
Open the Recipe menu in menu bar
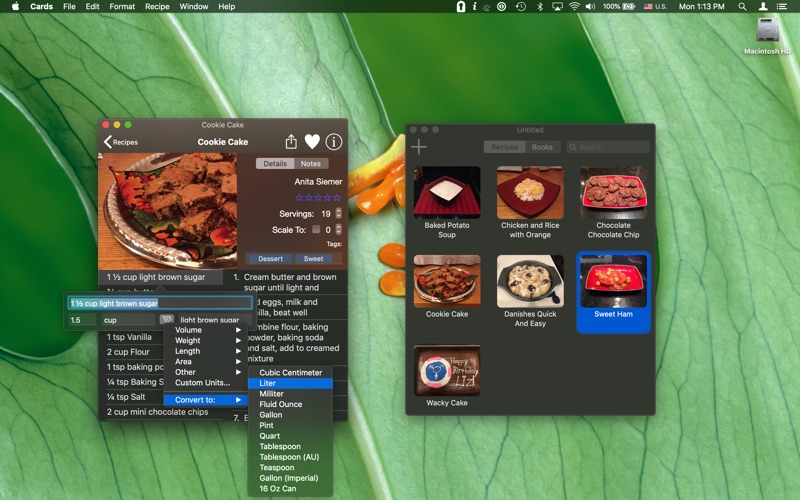tap(157, 7)
